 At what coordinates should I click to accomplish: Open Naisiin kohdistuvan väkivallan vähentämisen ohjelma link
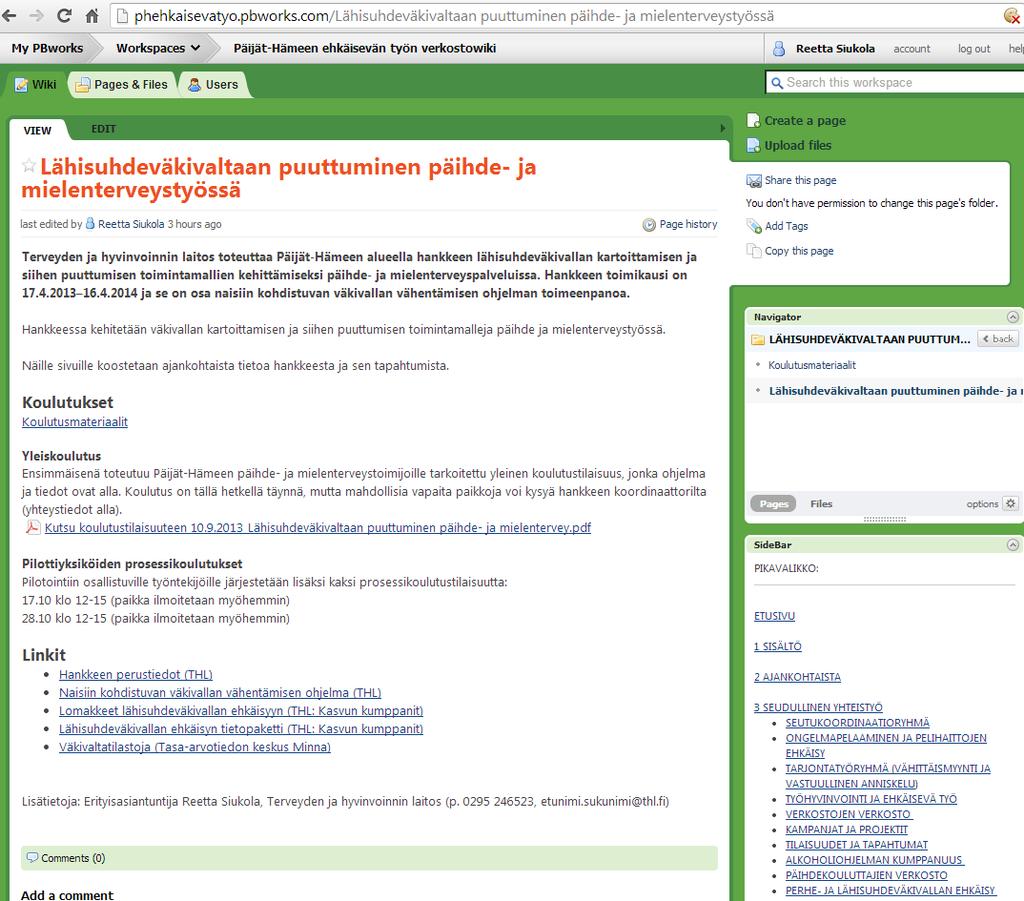tap(220, 693)
